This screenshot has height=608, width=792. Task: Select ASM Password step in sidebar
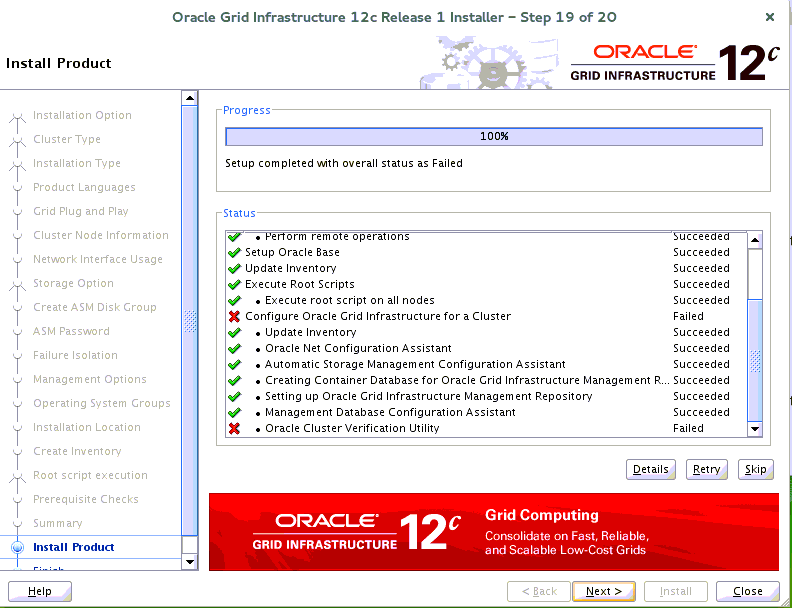coord(71,331)
